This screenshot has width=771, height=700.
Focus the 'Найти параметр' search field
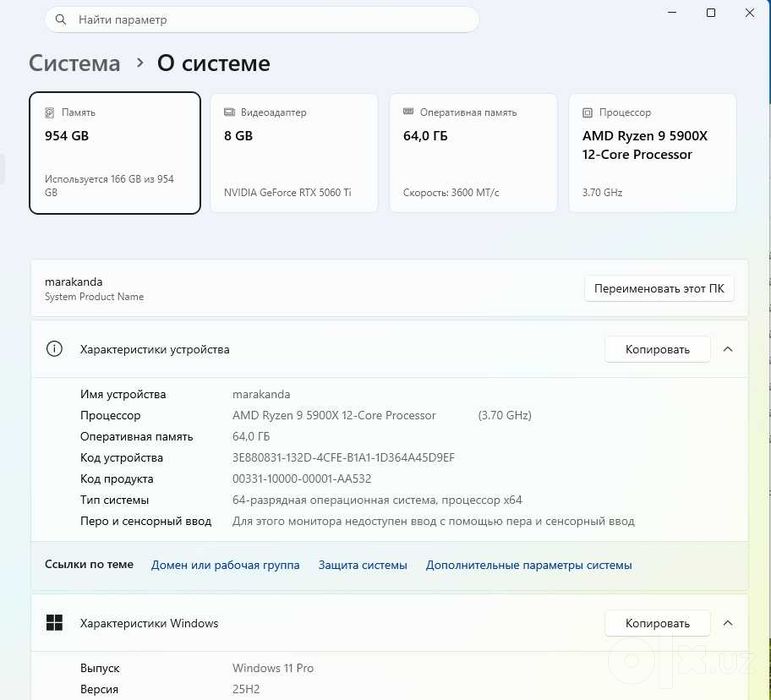262,20
